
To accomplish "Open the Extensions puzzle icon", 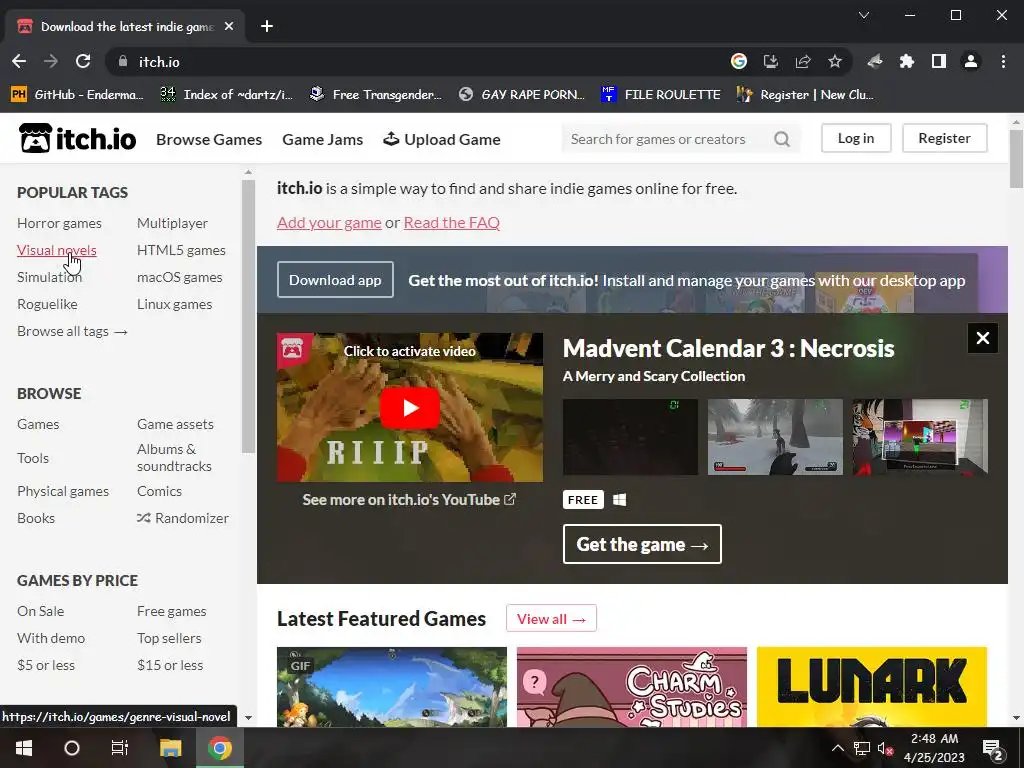I will tap(906, 61).
